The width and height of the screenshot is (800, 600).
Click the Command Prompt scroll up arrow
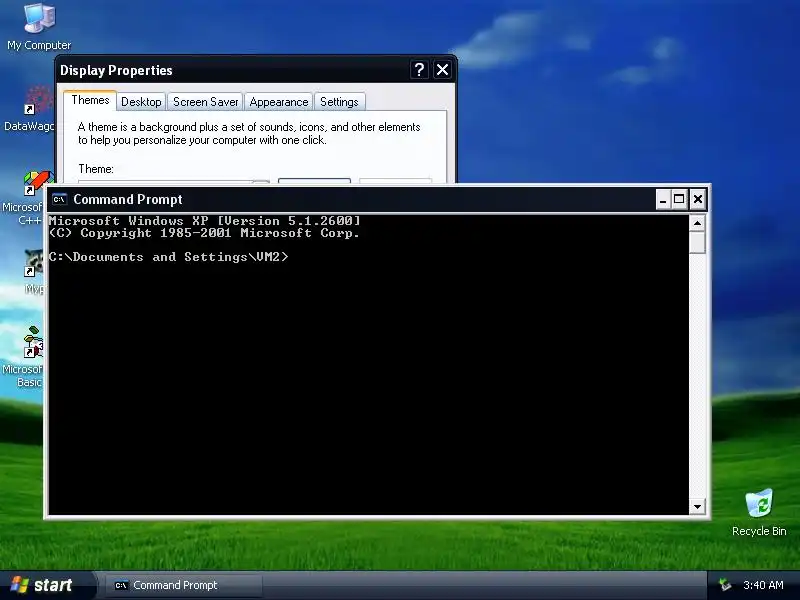click(697, 223)
